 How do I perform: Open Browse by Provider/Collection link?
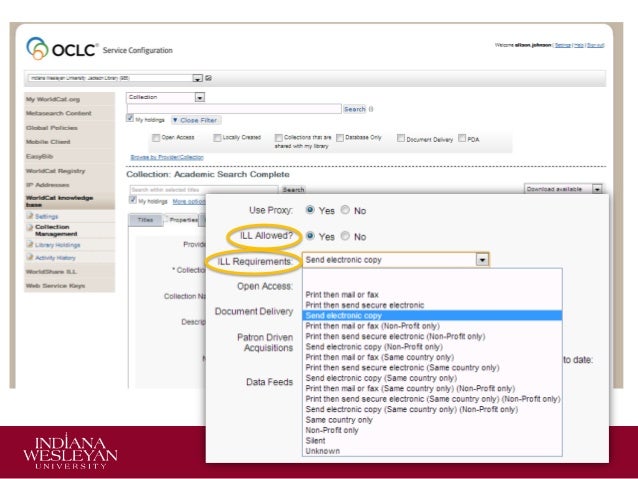[167, 157]
